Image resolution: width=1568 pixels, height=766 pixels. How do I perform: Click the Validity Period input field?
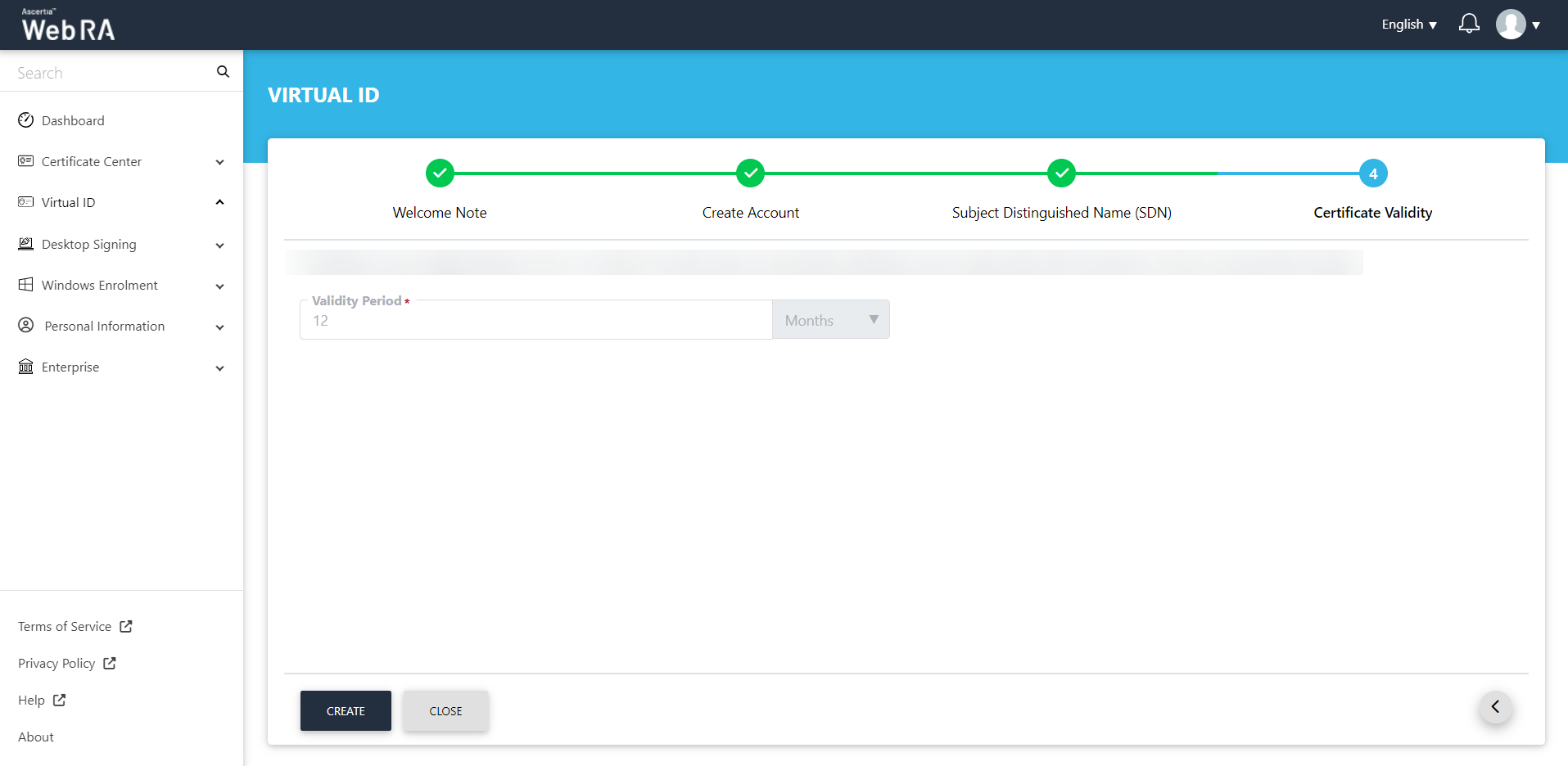coord(535,321)
